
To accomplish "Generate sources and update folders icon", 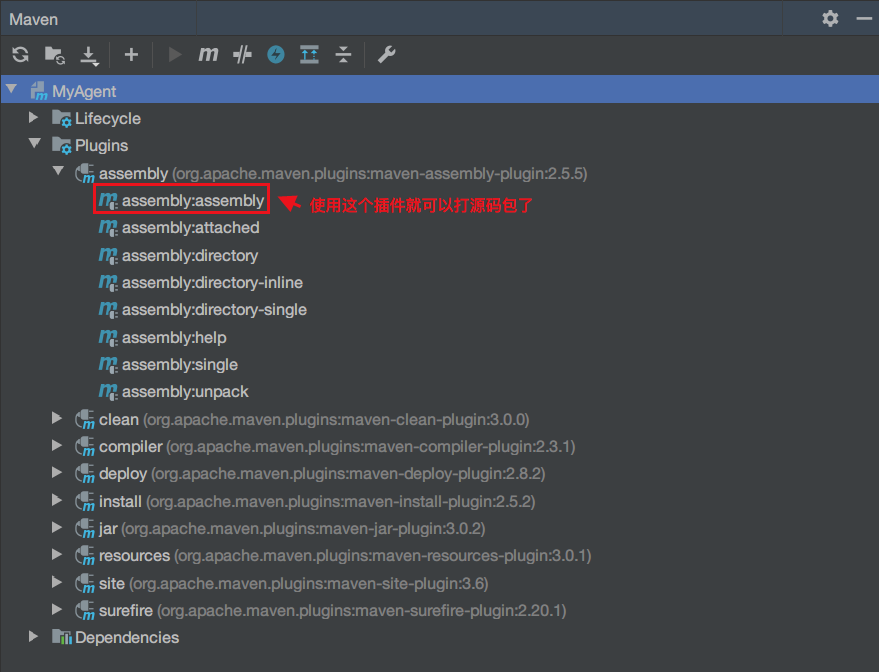I will coord(55,55).
